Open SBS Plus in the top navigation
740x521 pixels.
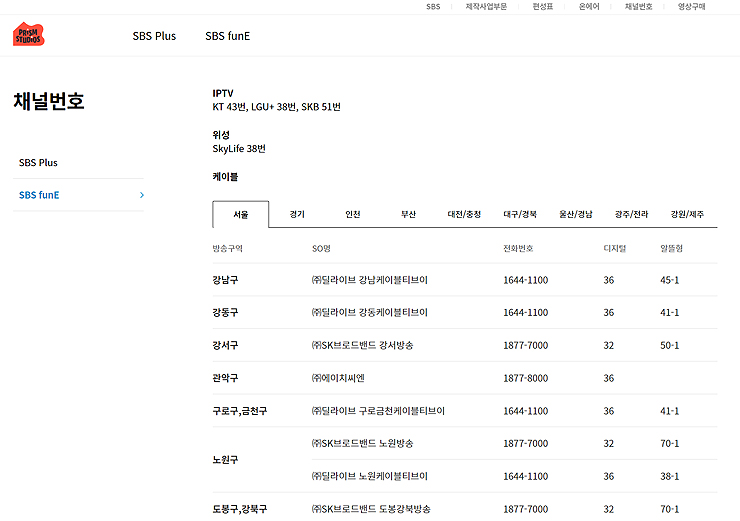(154, 36)
